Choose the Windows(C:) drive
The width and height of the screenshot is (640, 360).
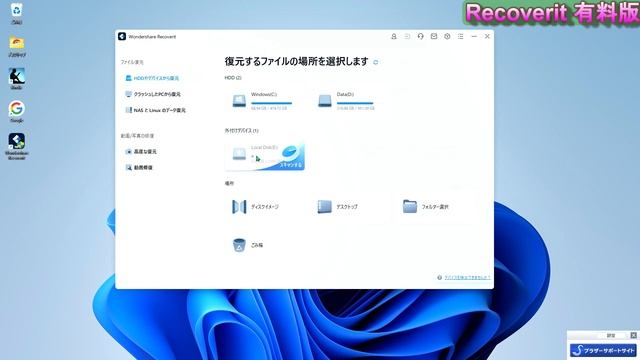click(263, 101)
